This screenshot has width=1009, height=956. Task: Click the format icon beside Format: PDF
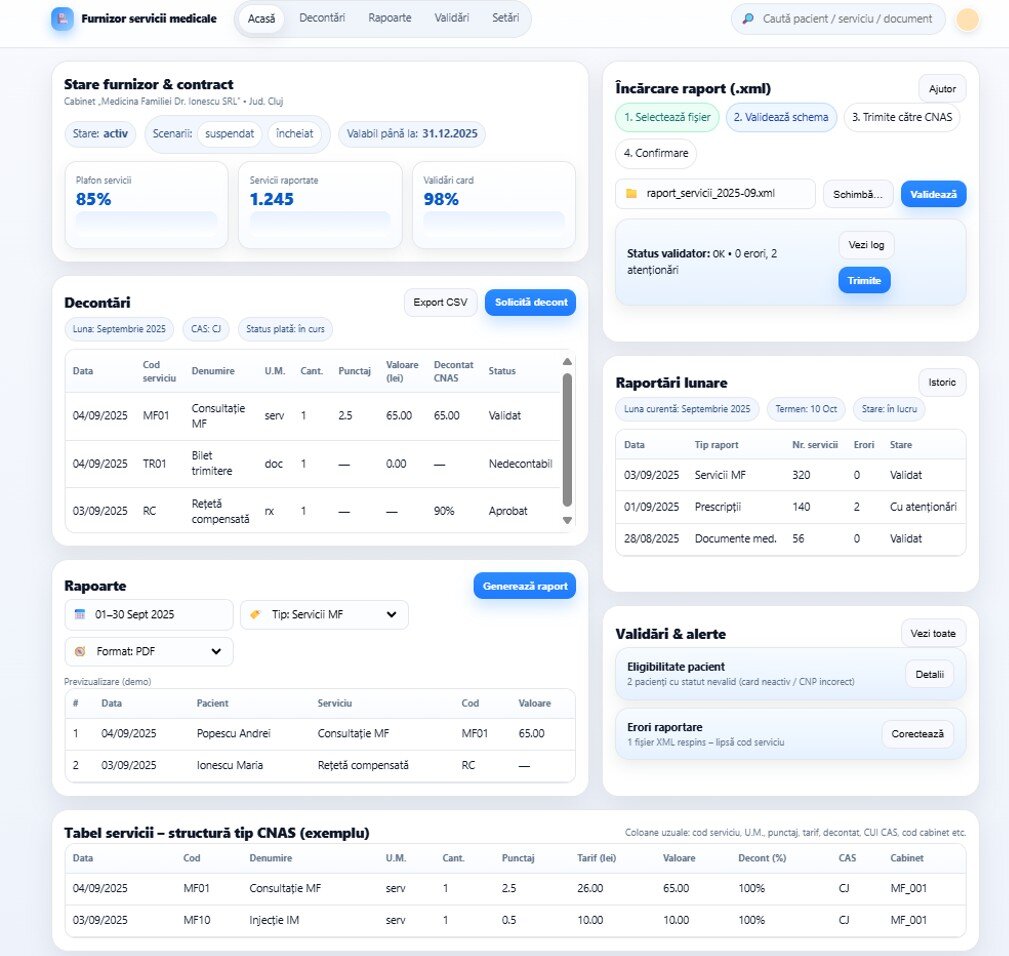click(80, 651)
